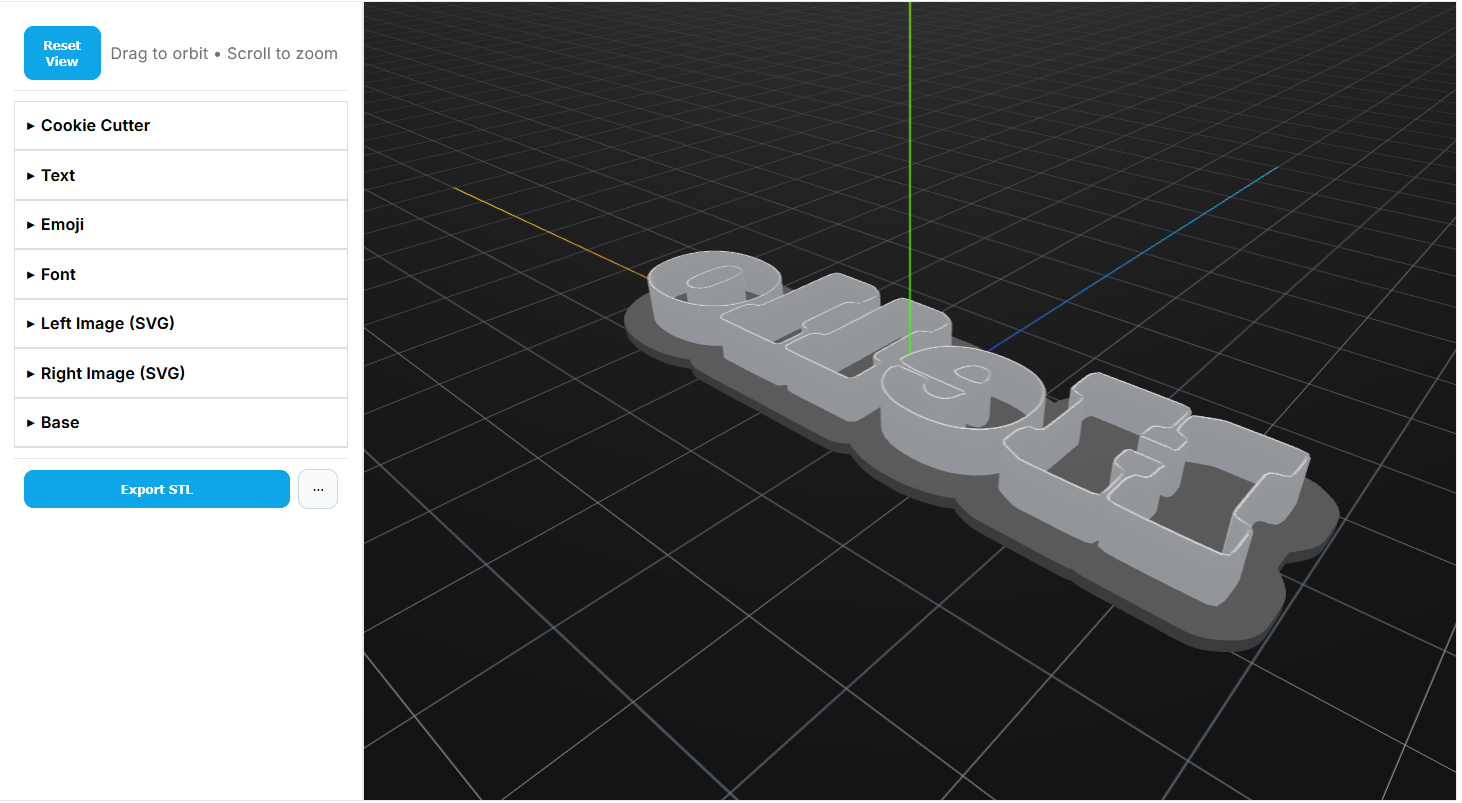Export the model as STL
The width and height of the screenshot is (1462, 803).
157,490
